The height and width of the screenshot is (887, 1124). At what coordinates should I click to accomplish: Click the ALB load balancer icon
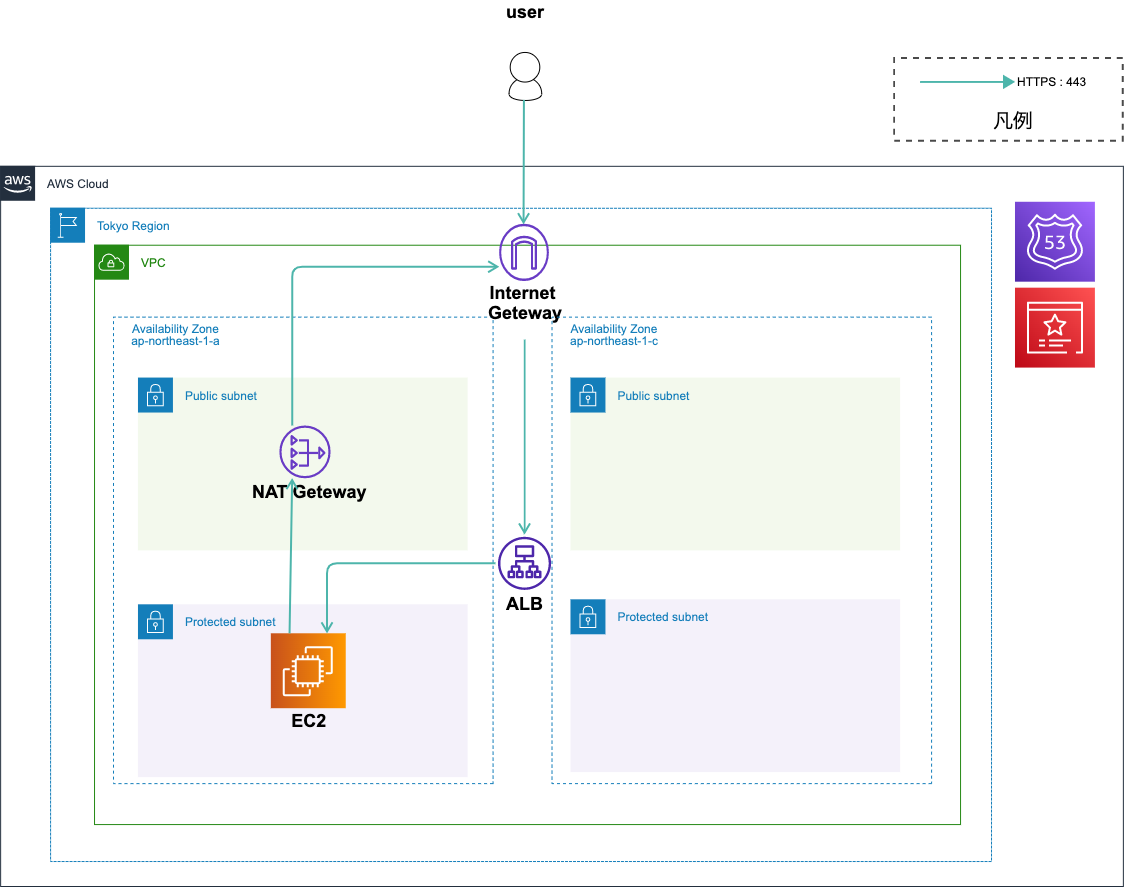coord(524,564)
